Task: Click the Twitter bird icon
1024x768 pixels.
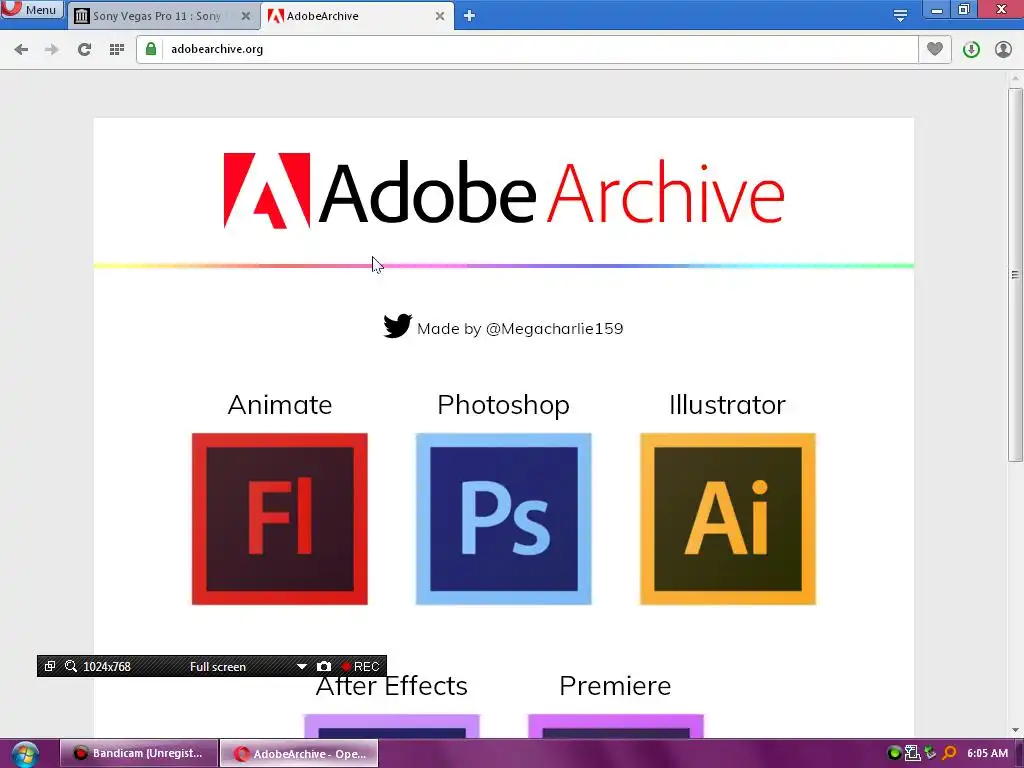Action: point(397,326)
